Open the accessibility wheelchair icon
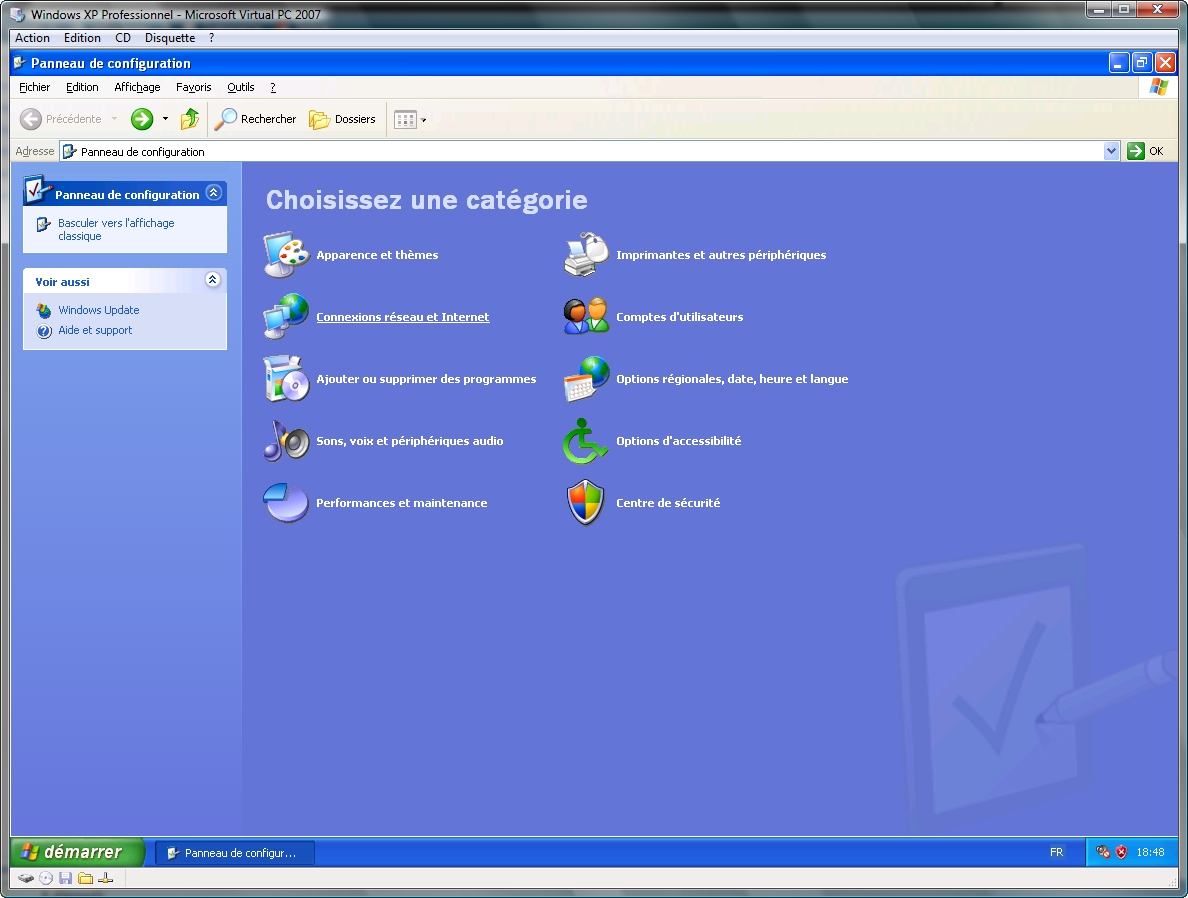1188x898 pixels. [586, 440]
